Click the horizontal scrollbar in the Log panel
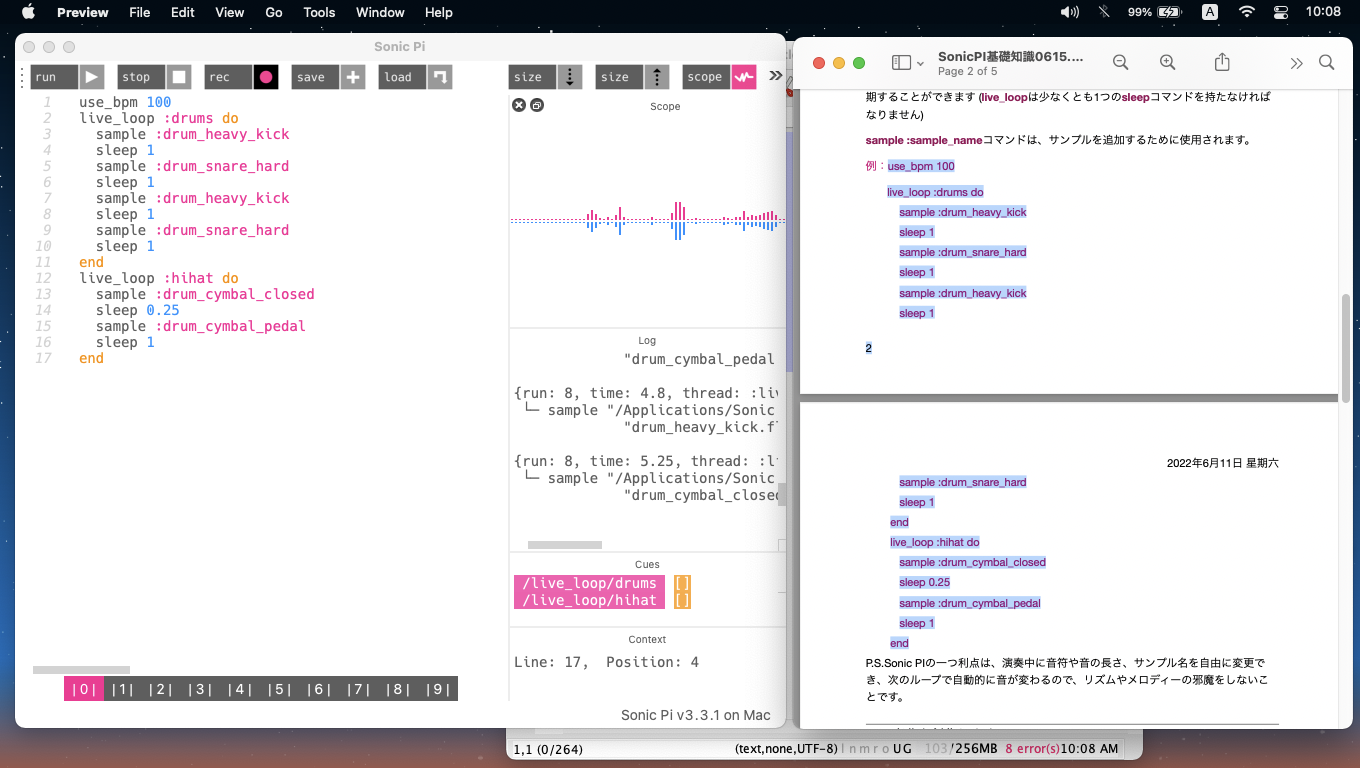Viewport: 1360px width, 768px height. click(564, 545)
